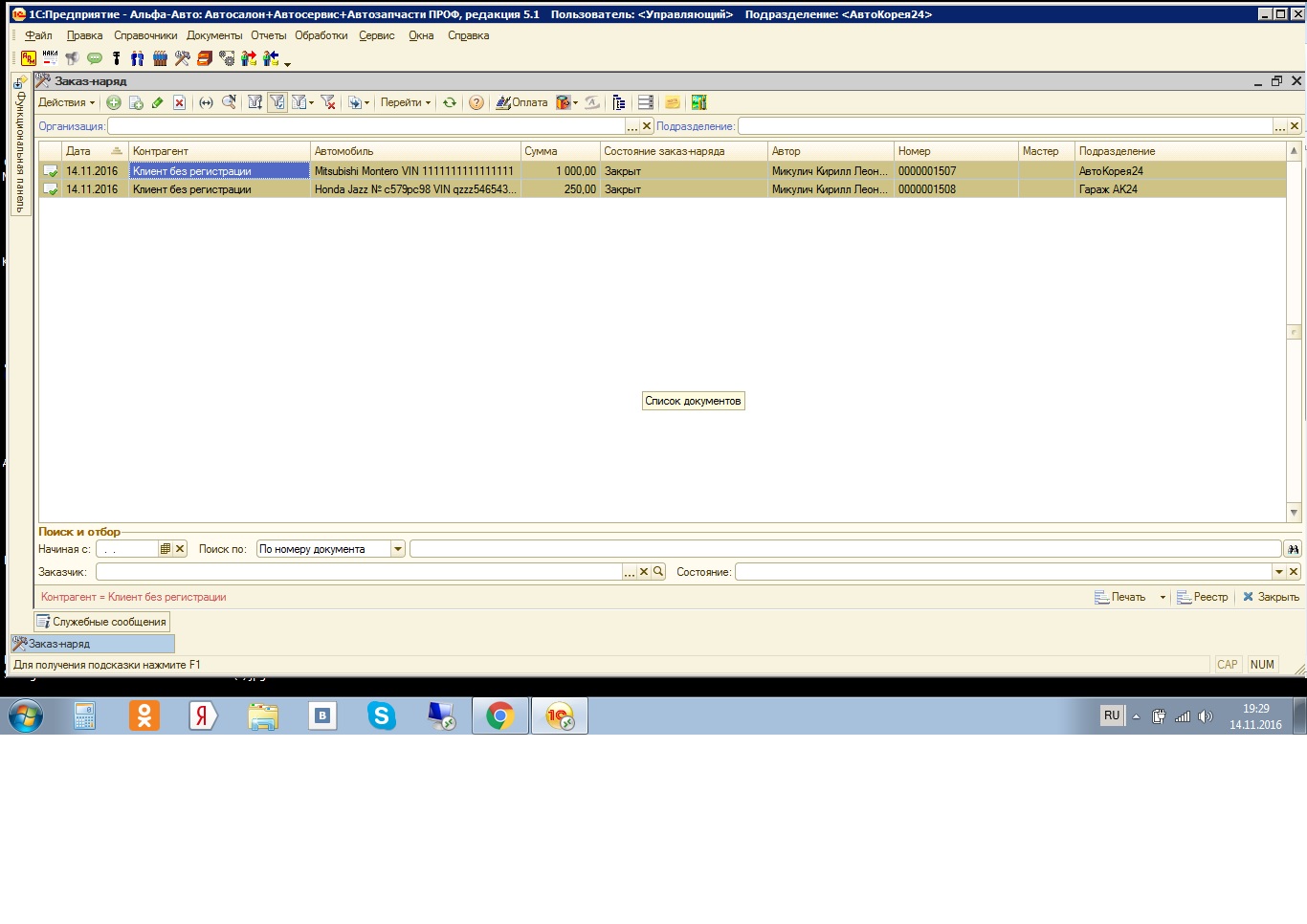Image resolution: width=1307 pixels, height=924 pixels.
Task: Open the Файл menu
Action: click(38, 35)
